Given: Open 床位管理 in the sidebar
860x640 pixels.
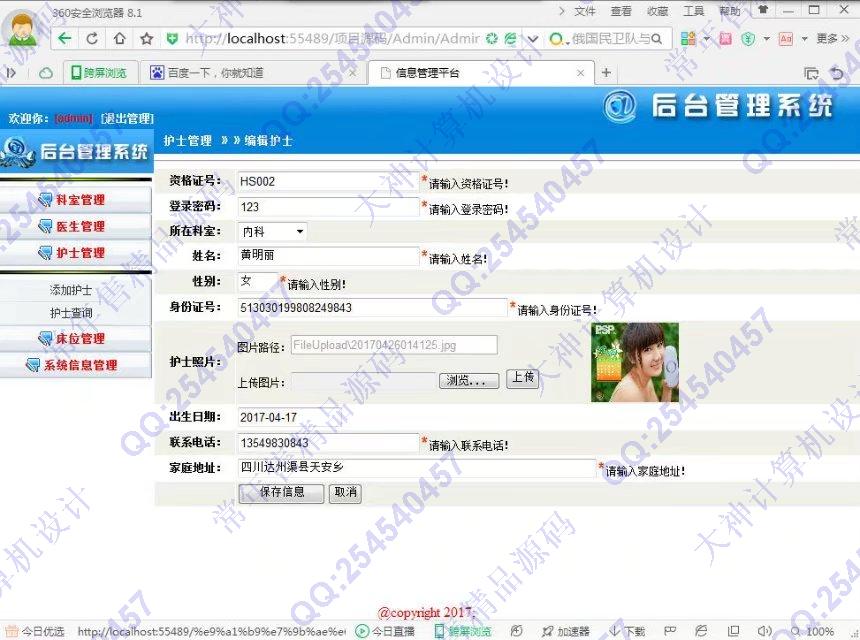Looking at the screenshot, I should point(76,338).
